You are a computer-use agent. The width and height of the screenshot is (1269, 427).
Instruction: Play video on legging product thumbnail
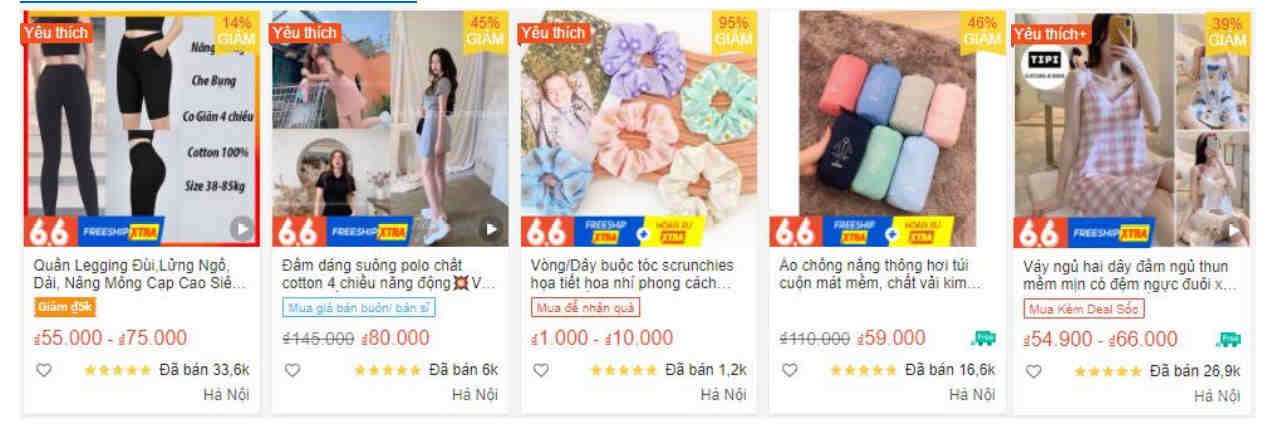click(x=241, y=229)
